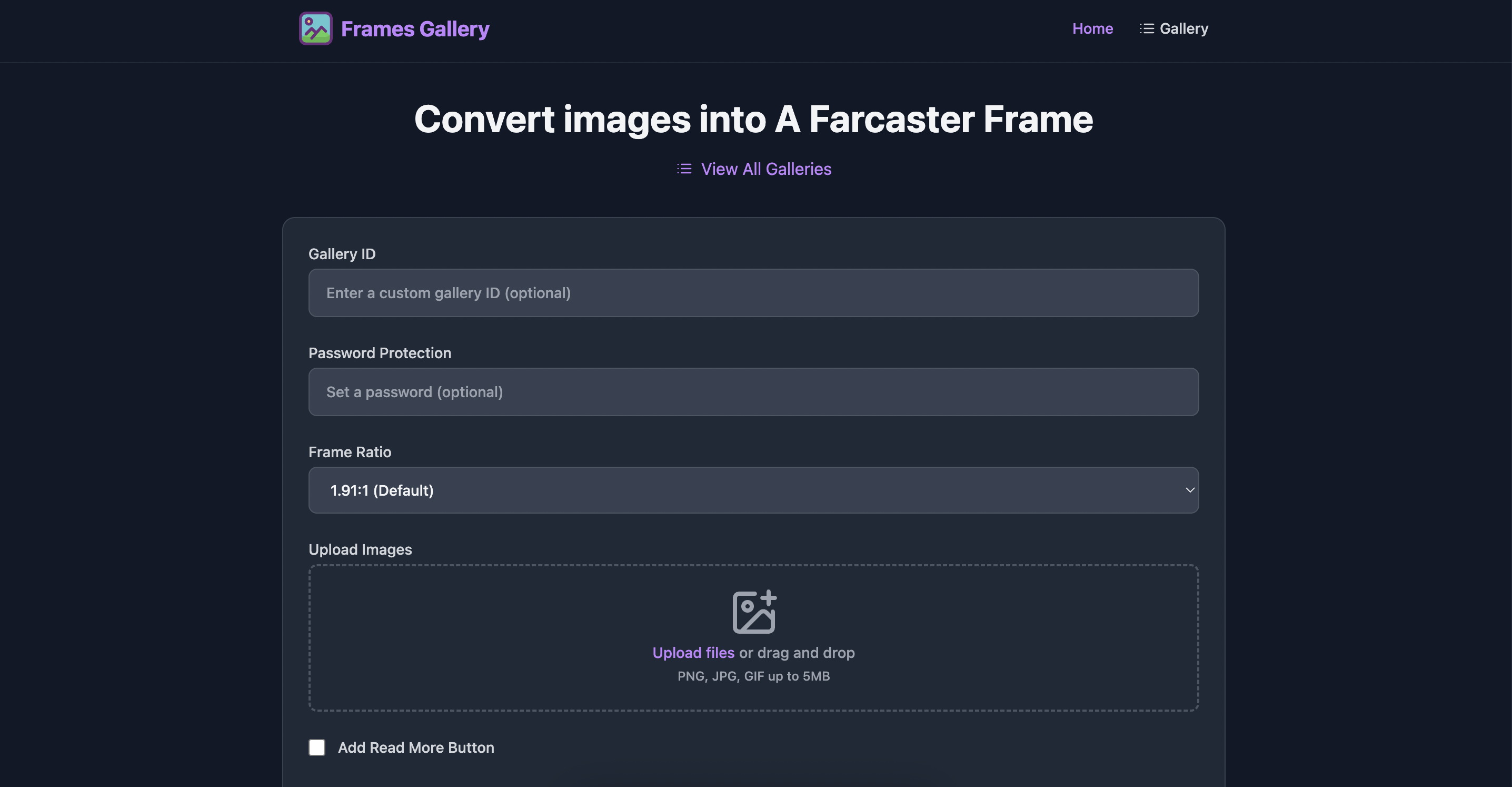Click the Frame Ratio chevron arrow
This screenshot has width=1512, height=787.
click(x=1190, y=490)
